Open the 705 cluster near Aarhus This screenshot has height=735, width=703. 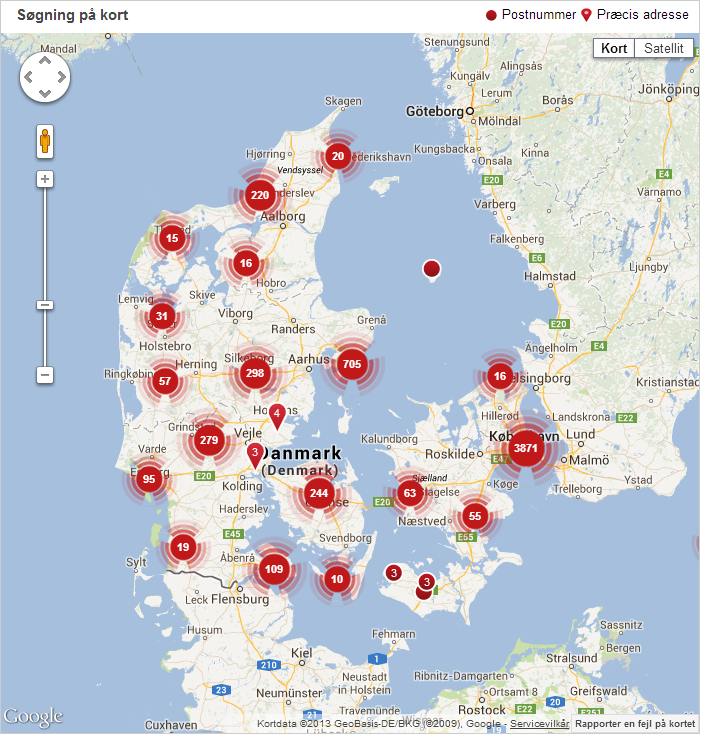click(x=352, y=364)
